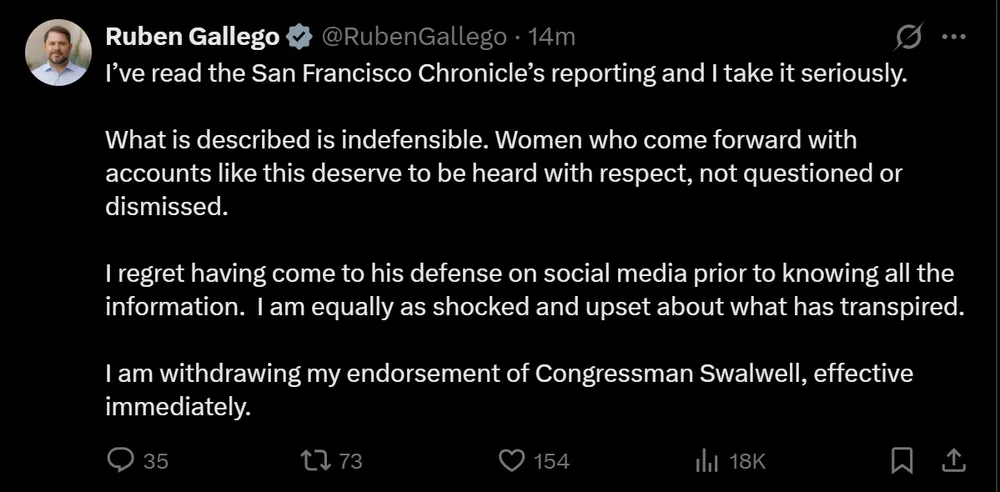Open the view analytics bar-chart icon
This screenshot has height=492, width=1000.
[x=707, y=460]
